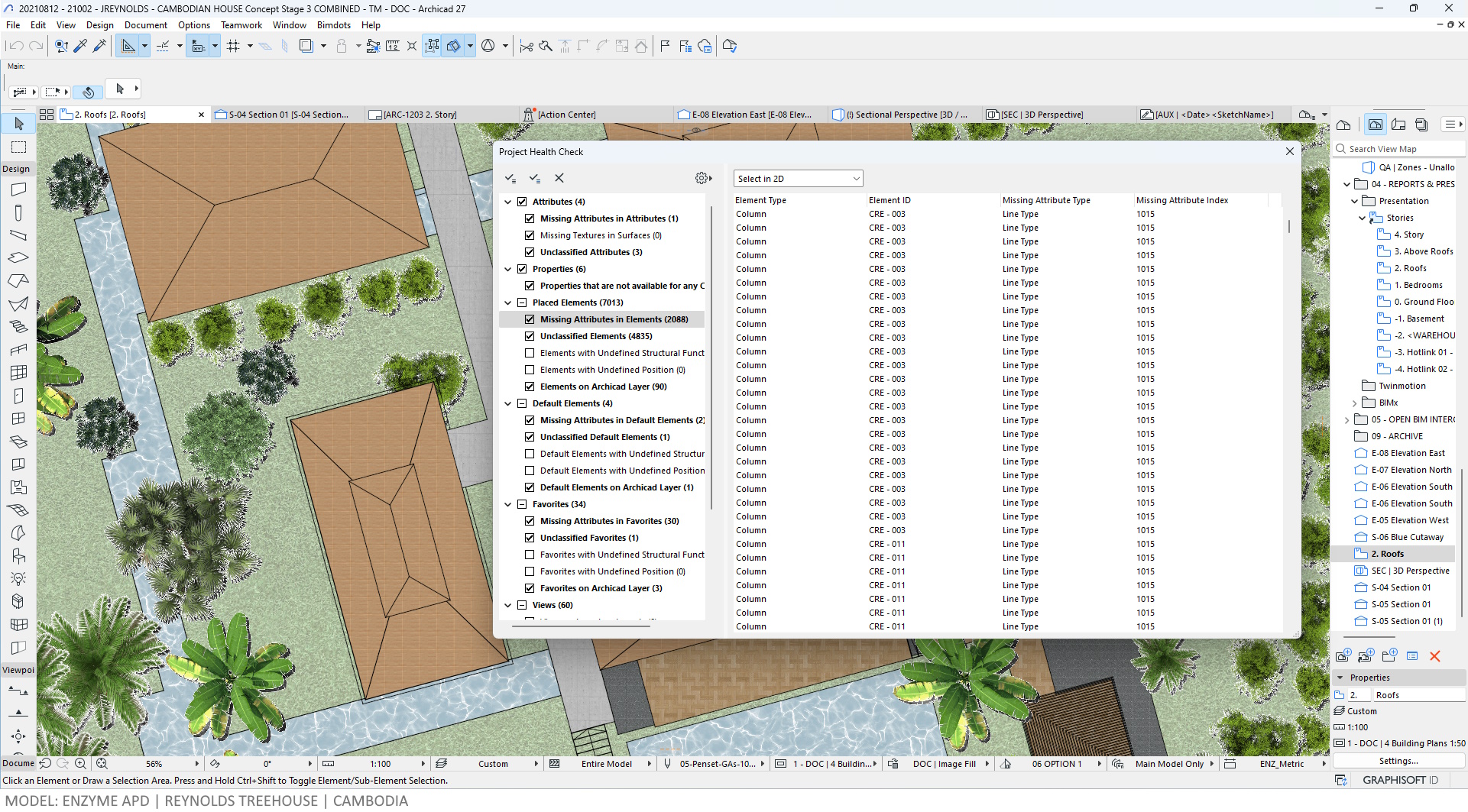The image size is (1468, 812).
Task: Close the Project Health Check dialog
Action: pyautogui.click(x=1289, y=151)
